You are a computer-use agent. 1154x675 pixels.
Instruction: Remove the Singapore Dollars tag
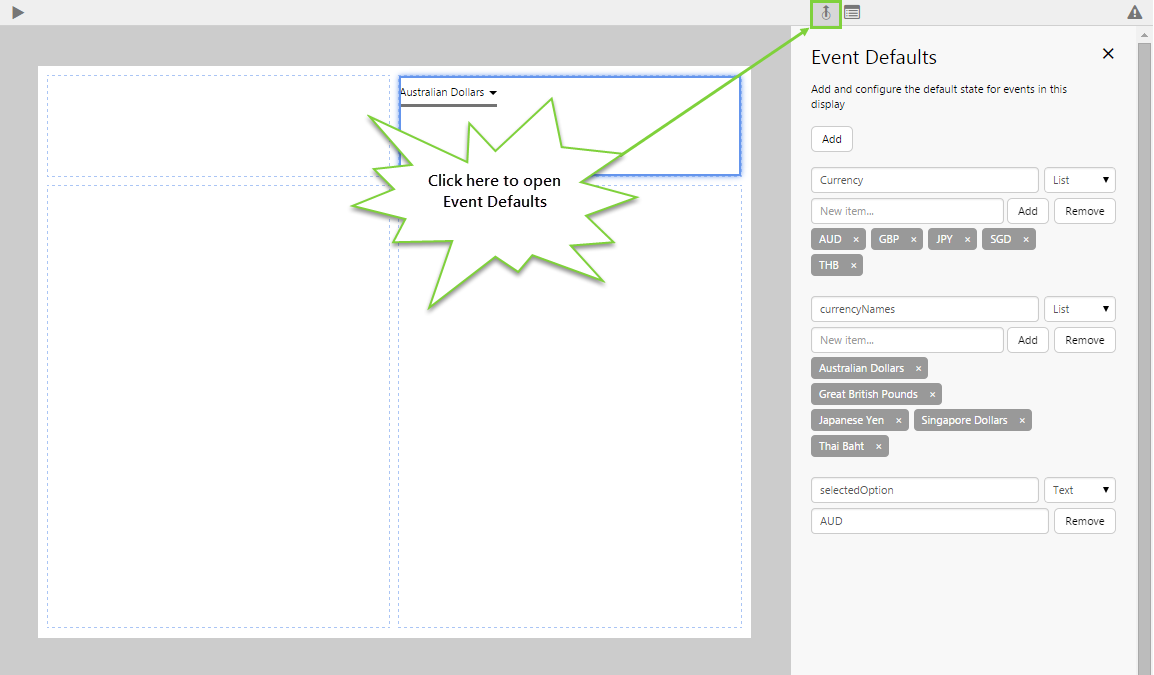pyautogui.click(x=1022, y=421)
